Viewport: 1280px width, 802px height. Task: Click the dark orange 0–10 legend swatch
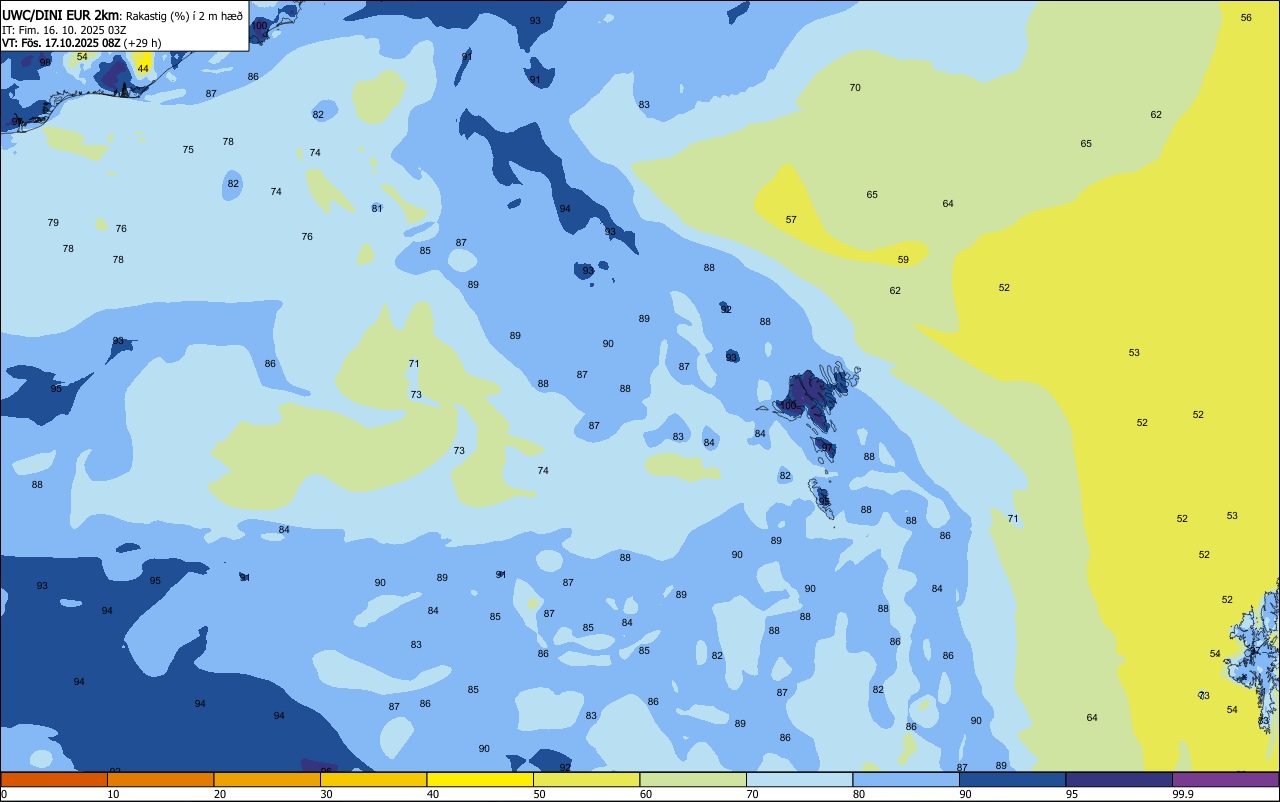pyautogui.click(x=54, y=779)
